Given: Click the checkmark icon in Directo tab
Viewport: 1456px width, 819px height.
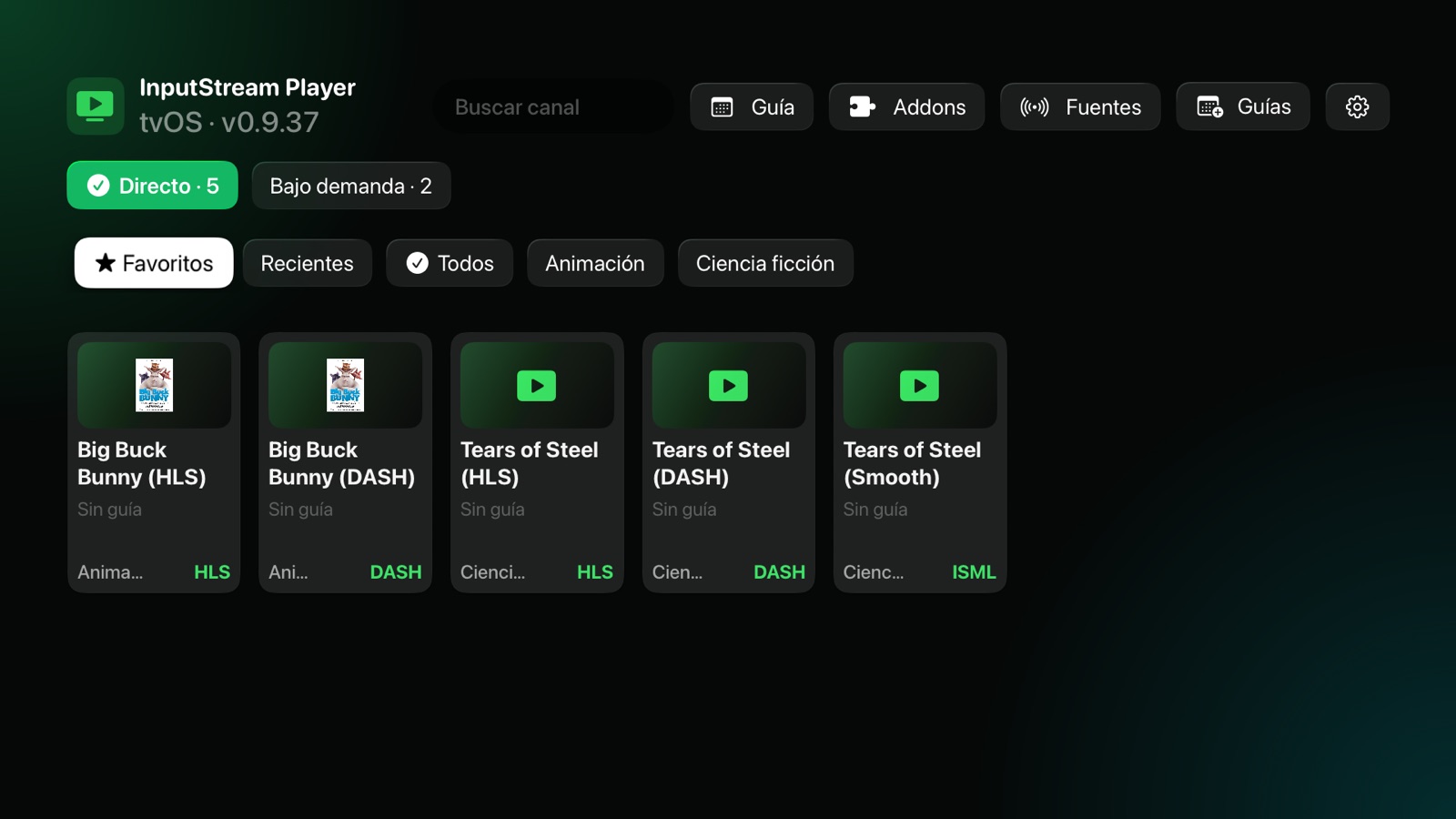Looking at the screenshot, I should [x=98, y=186].
